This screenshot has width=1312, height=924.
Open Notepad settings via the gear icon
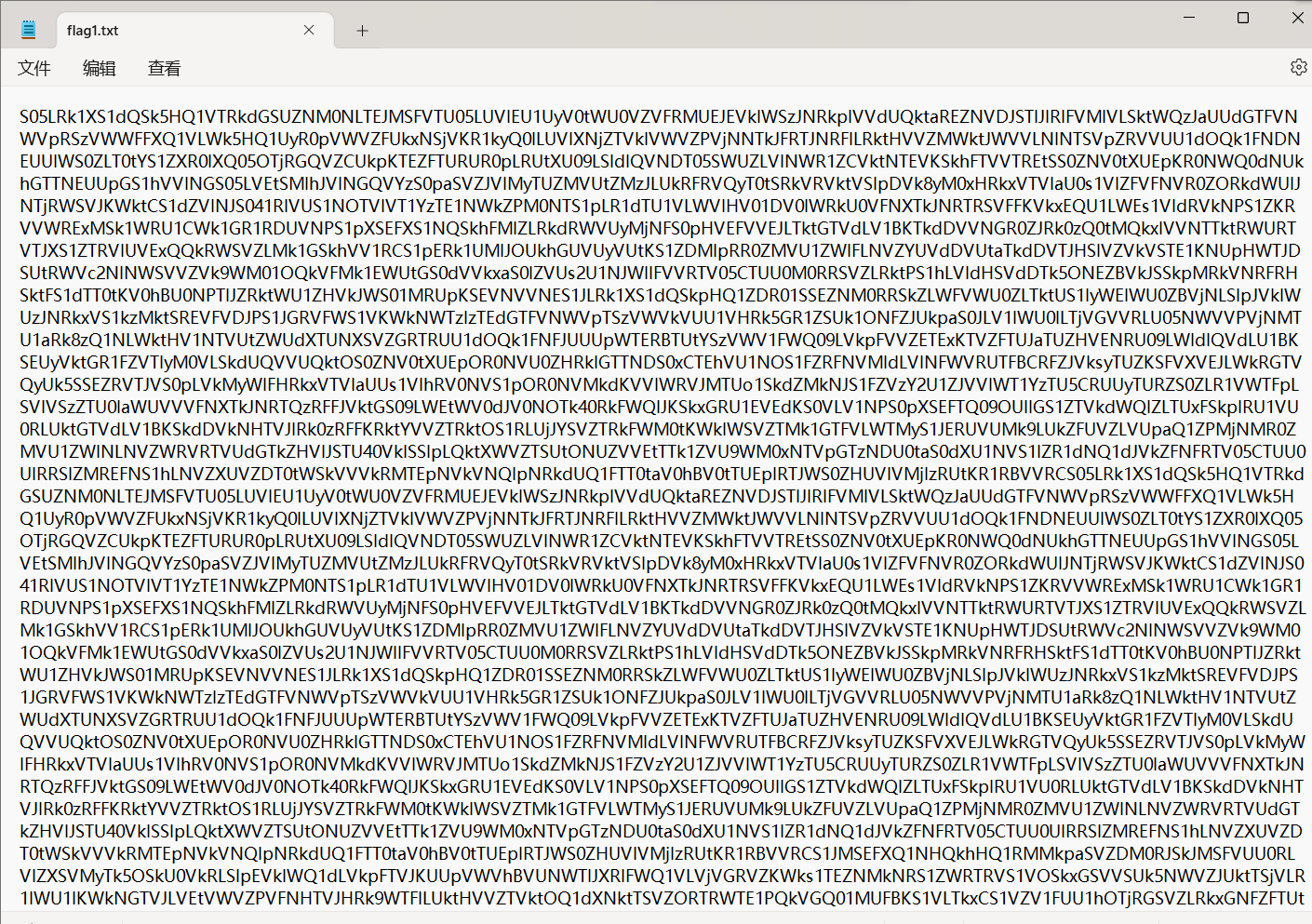pos(1299,67)
